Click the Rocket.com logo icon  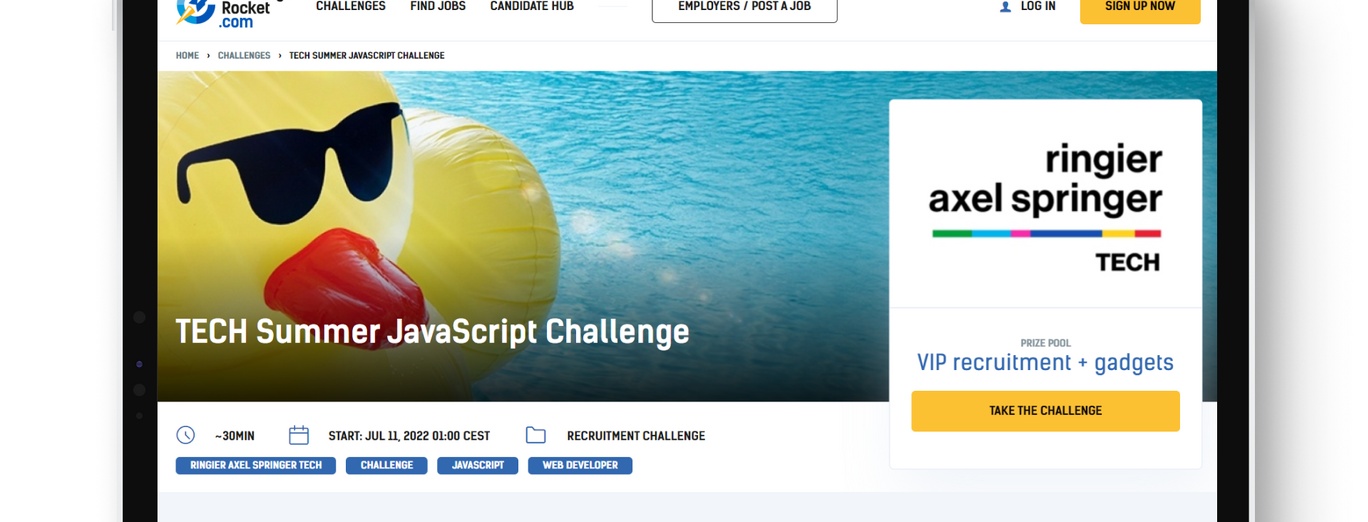coord(195,10)
